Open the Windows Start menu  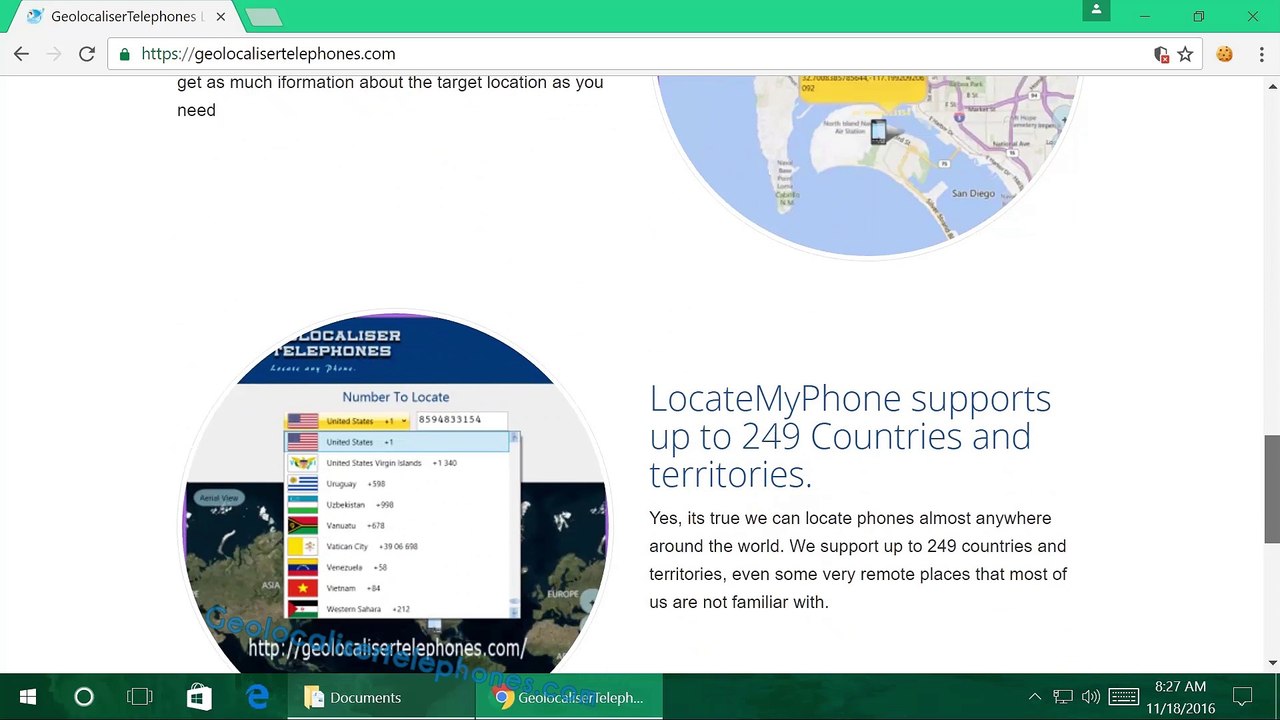(x=28, y=697)
